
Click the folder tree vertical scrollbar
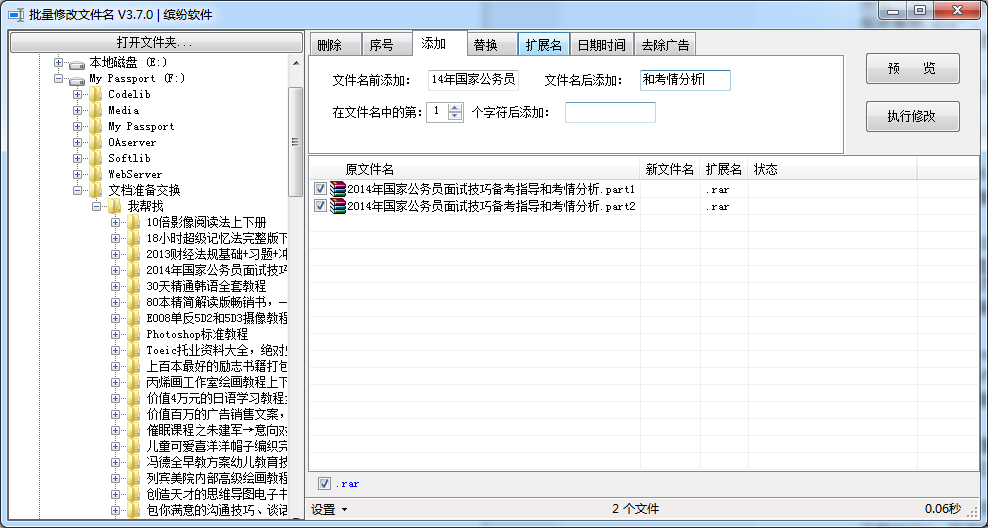click(x=295, y=140)
